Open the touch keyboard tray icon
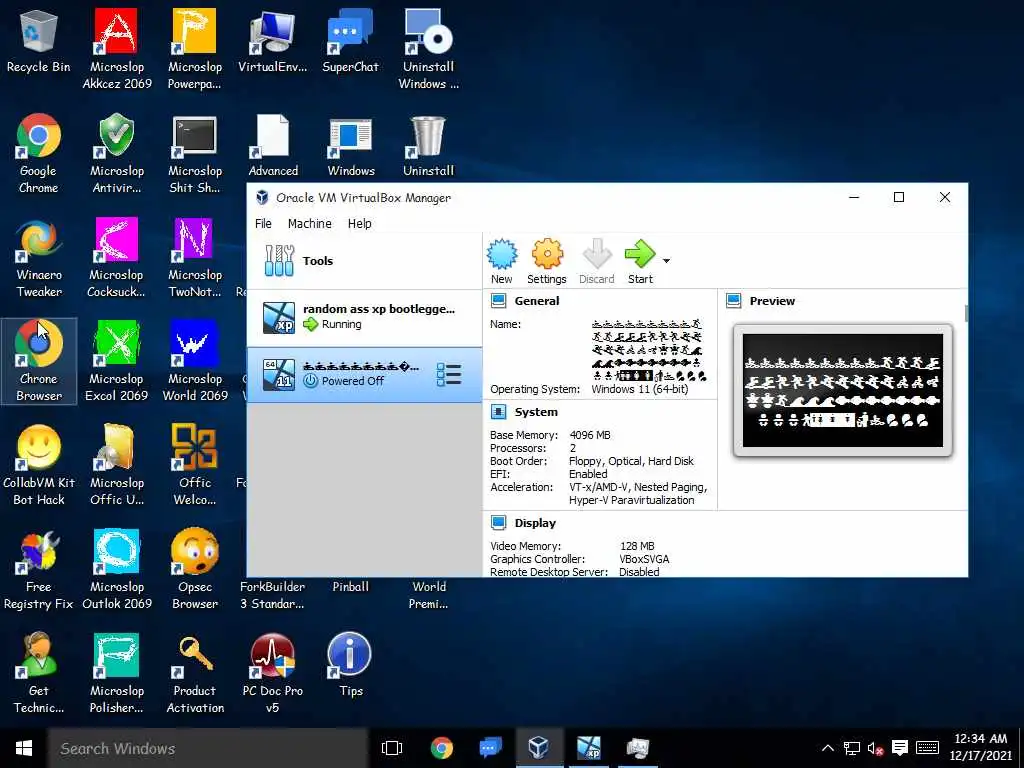The image size is (1024, 768). (927, 748)
